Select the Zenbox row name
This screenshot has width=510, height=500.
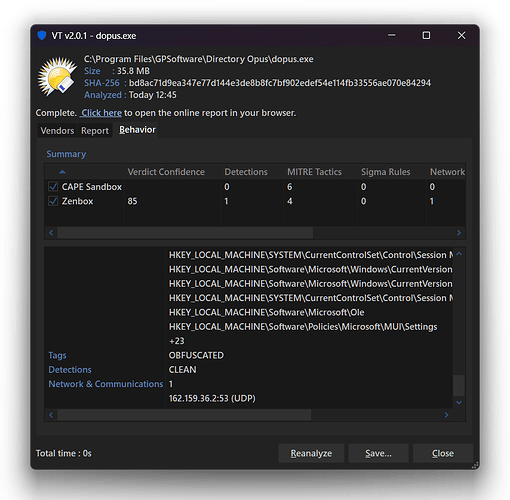click(x=77, y=201)
